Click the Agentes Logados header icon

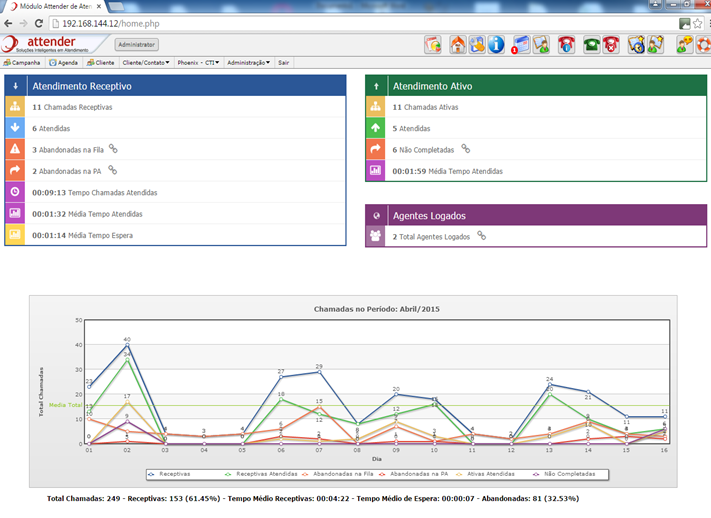click(x=376, y=215)
